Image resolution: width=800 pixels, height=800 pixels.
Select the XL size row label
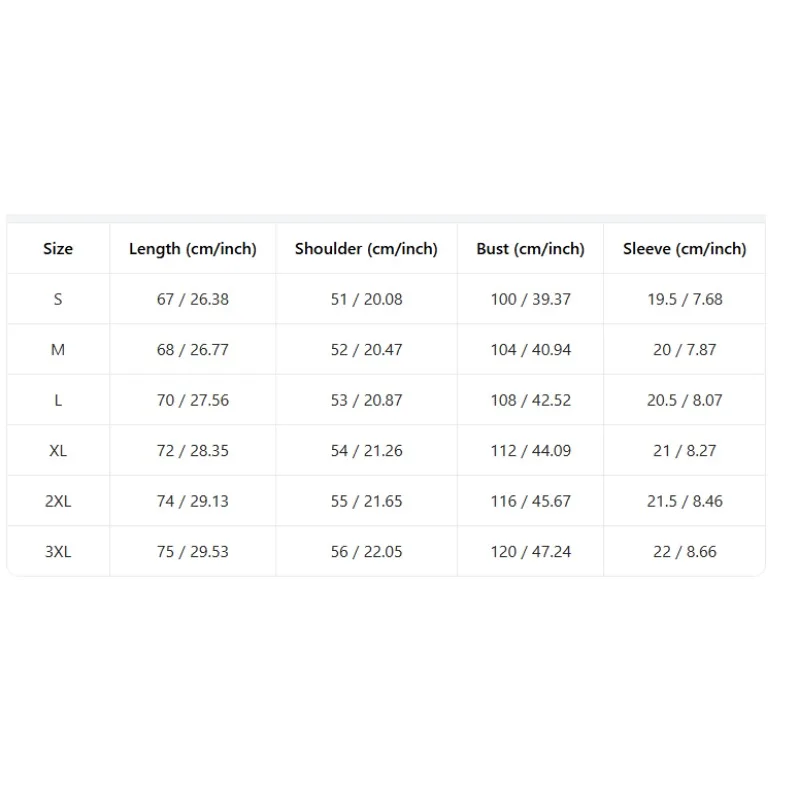click(x=58, y=451)
